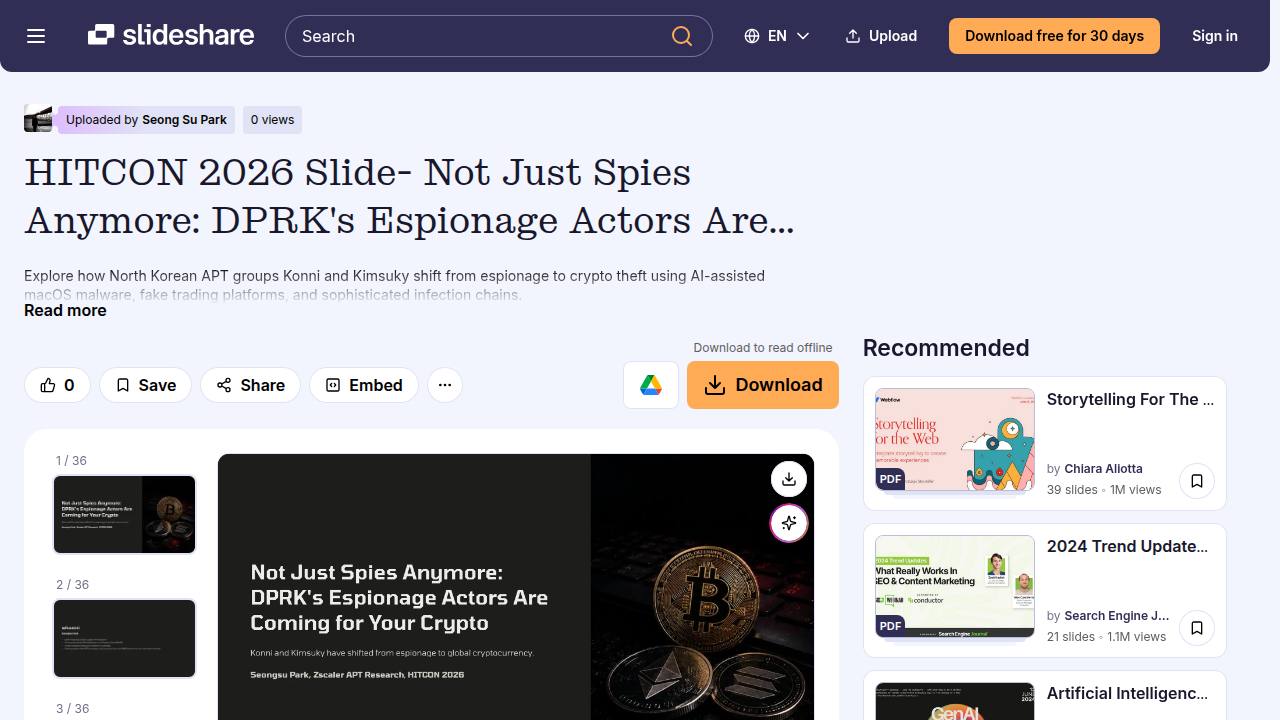Go to the SlideShare home logo

171,36
